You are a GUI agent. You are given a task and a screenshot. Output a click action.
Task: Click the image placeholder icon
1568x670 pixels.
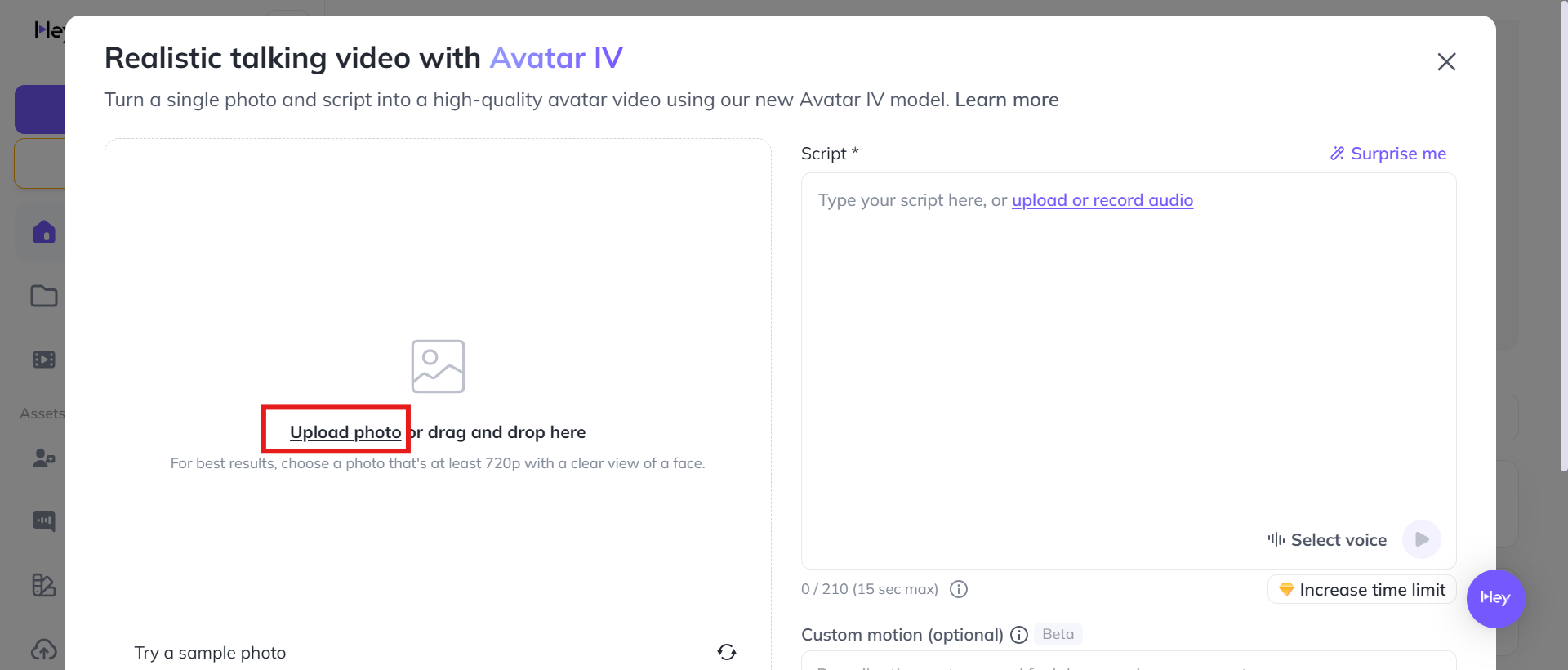point(438,366)
